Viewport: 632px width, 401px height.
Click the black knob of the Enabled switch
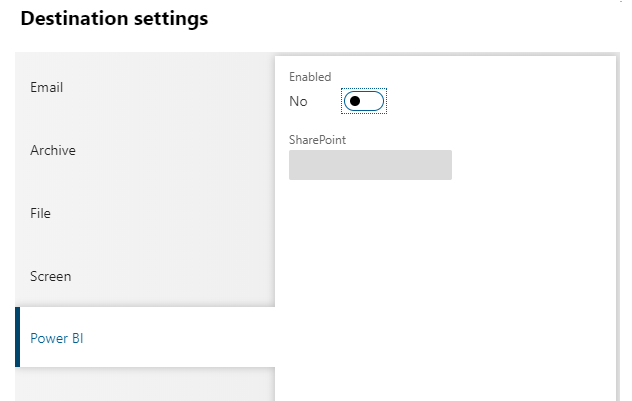pyautogui.click(x=355, y=101)
